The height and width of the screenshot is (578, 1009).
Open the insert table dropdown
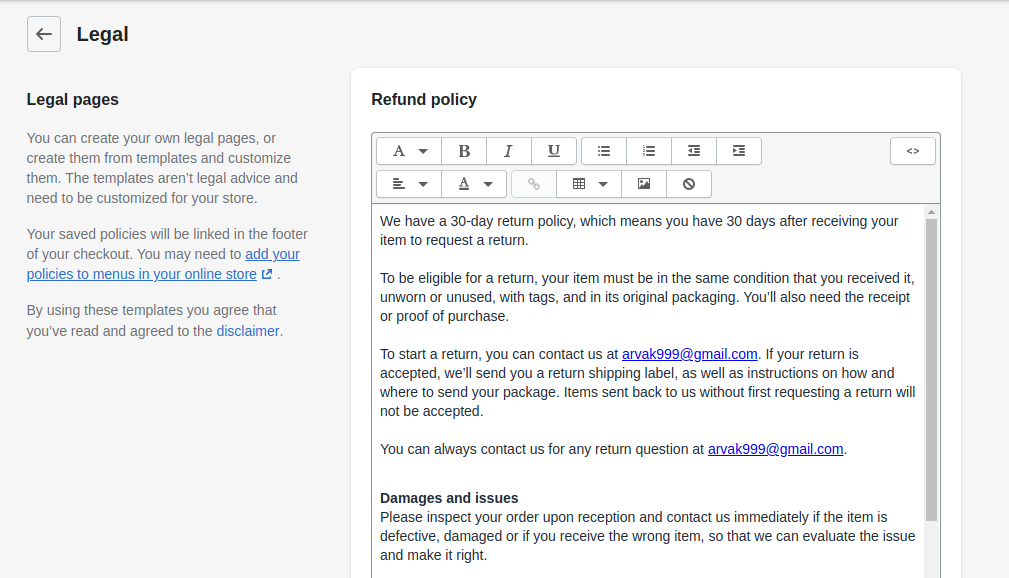589,184
